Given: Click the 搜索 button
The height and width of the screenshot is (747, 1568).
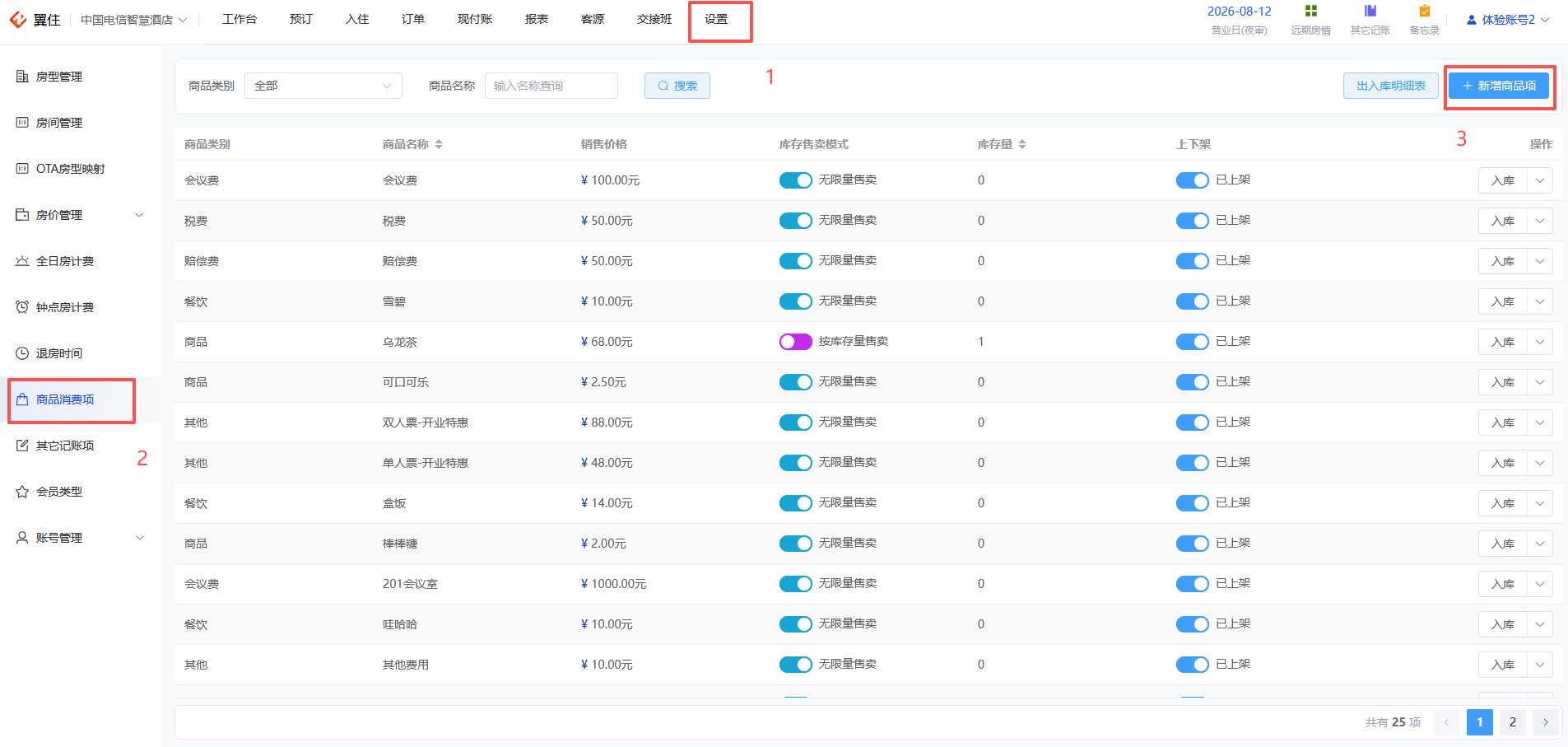Looking at the screenshot, I should coord(677,86).
